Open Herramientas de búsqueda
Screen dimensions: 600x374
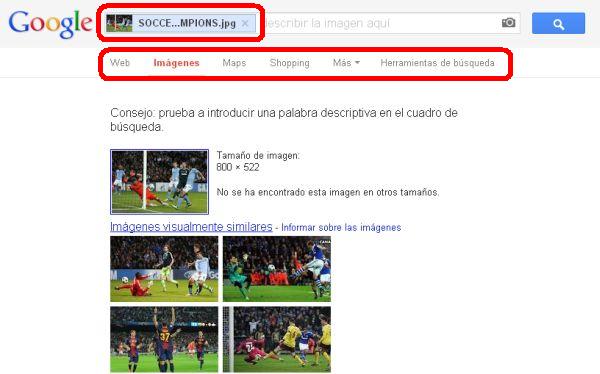click(437, 63)
